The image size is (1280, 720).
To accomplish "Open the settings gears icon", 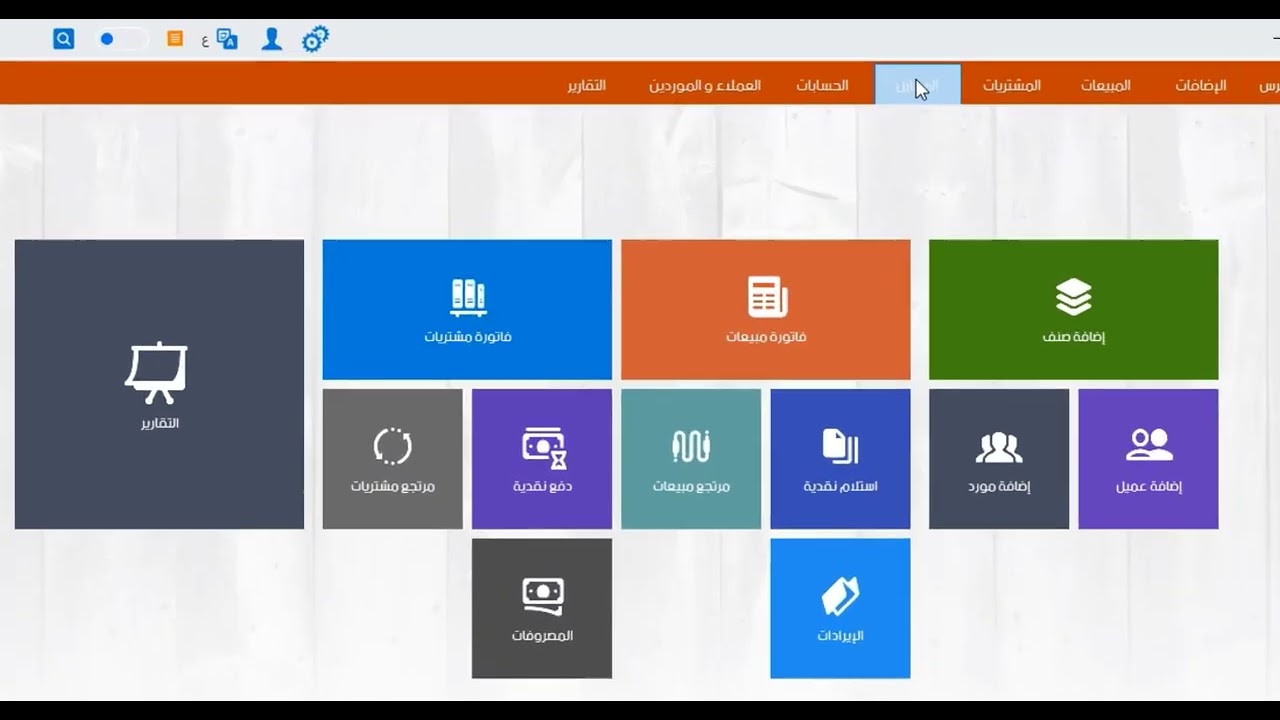I will [x=315, y=39].
